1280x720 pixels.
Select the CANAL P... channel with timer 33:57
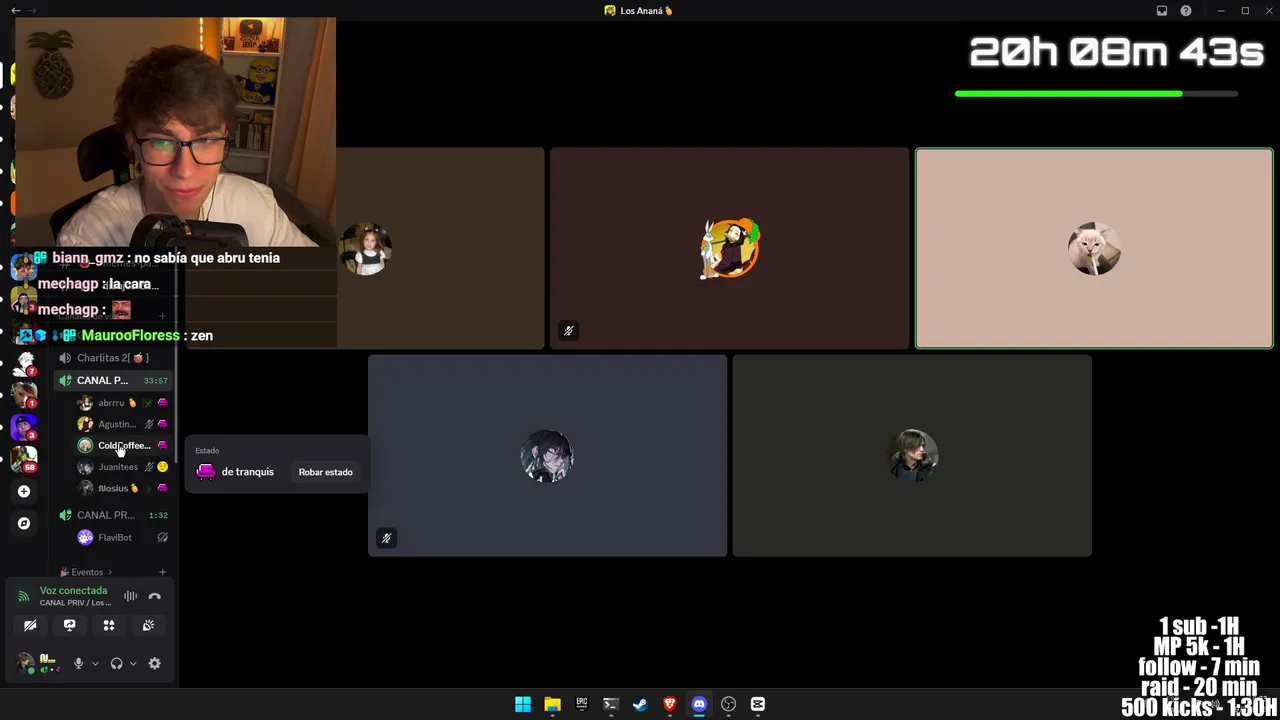coord(112,380)
